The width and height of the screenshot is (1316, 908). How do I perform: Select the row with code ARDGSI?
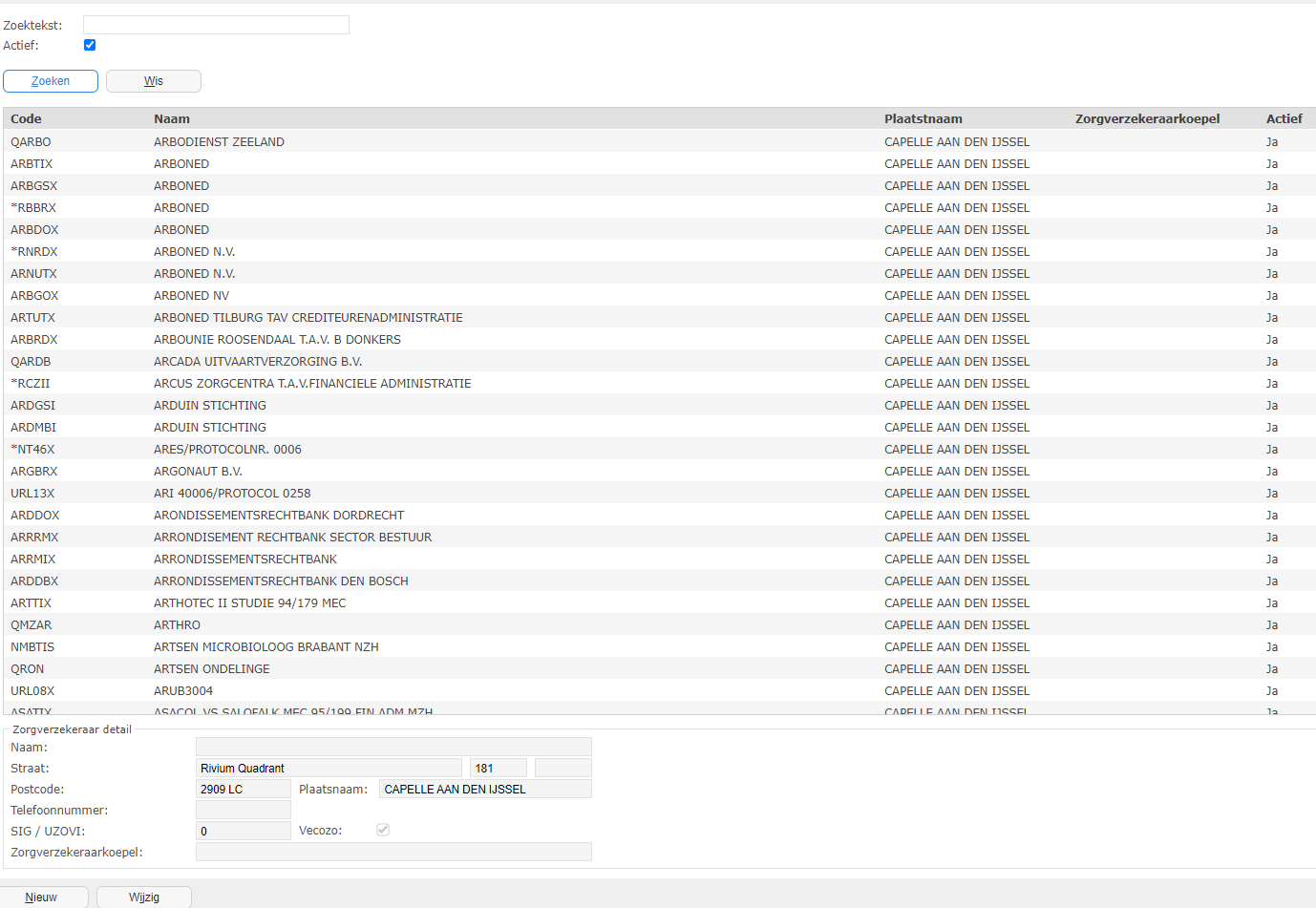[659, 405]
